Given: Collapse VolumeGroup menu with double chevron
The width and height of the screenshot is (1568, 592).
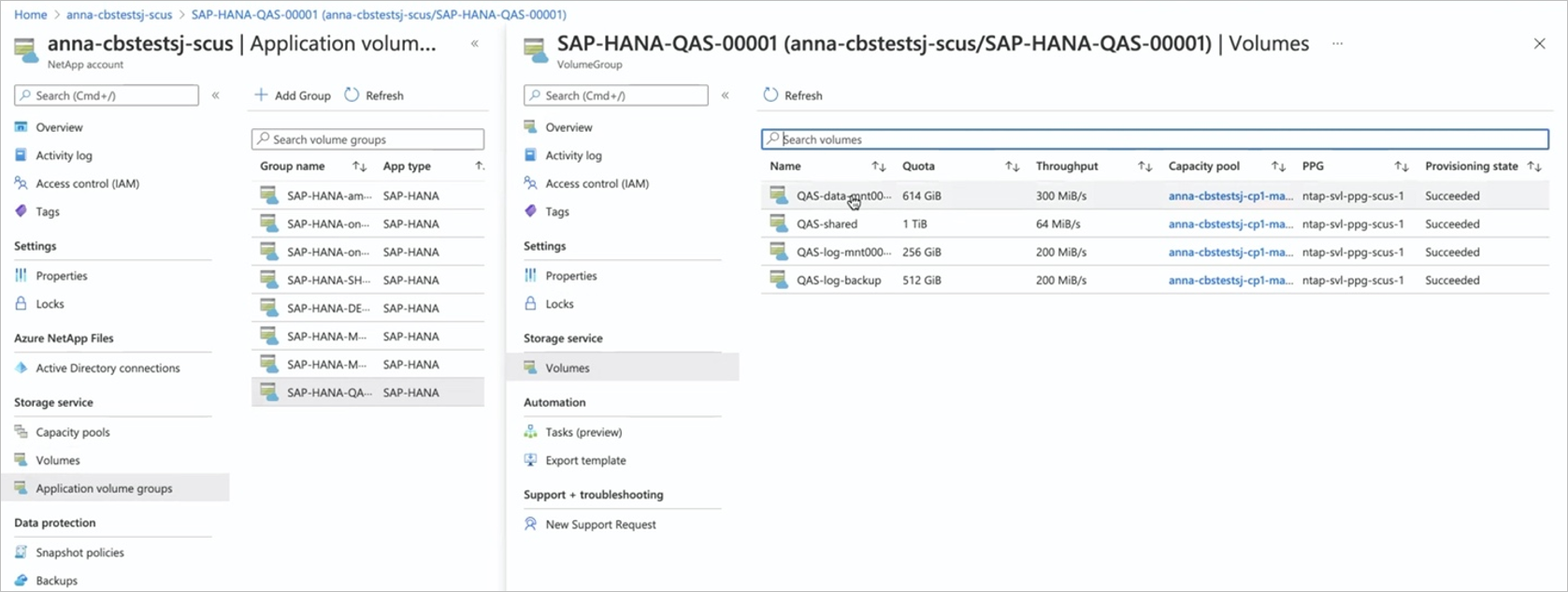Looking at the screenshot, I should (x=725, y=95).
